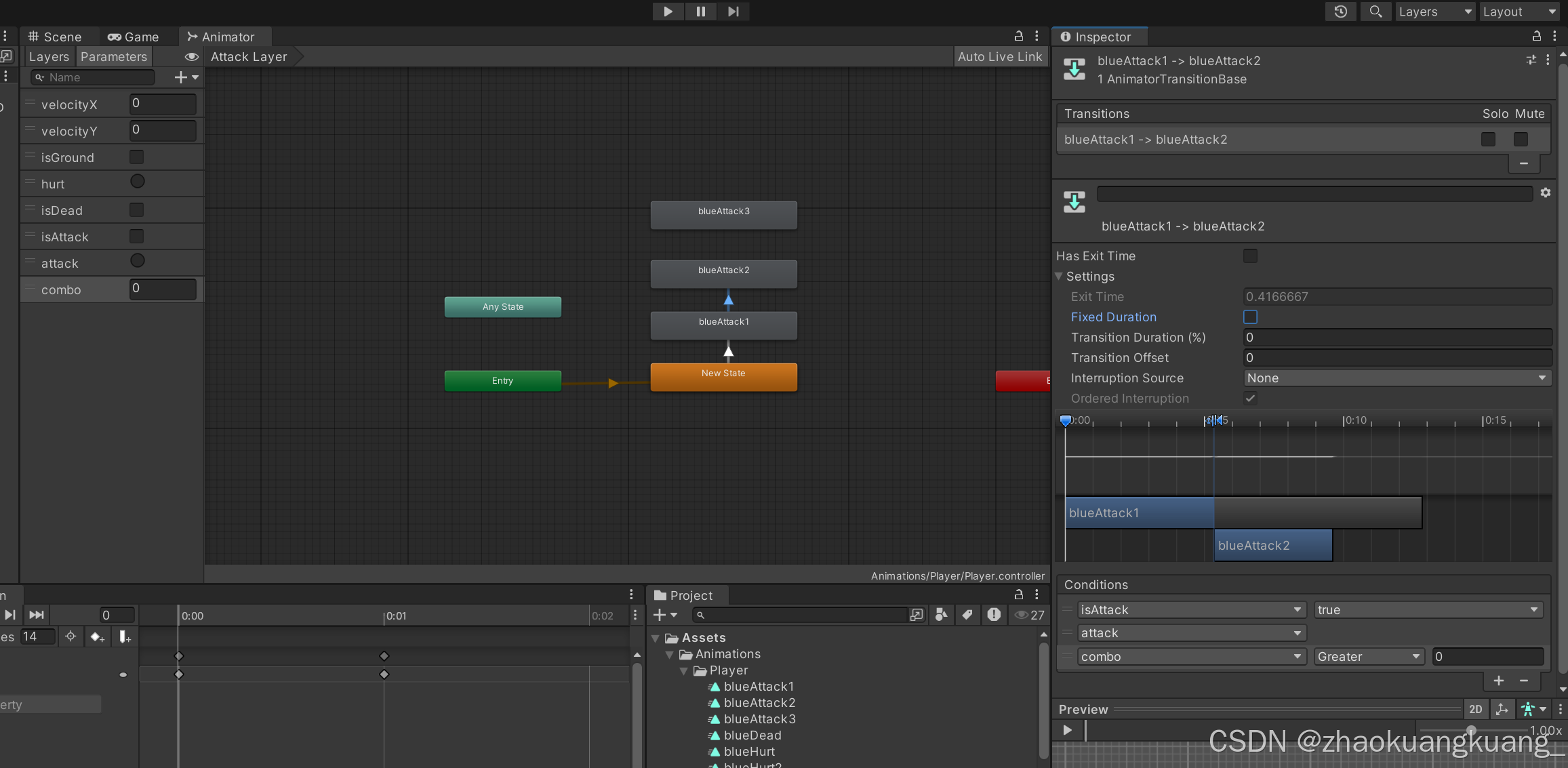Switch to the Game tab

134,37
